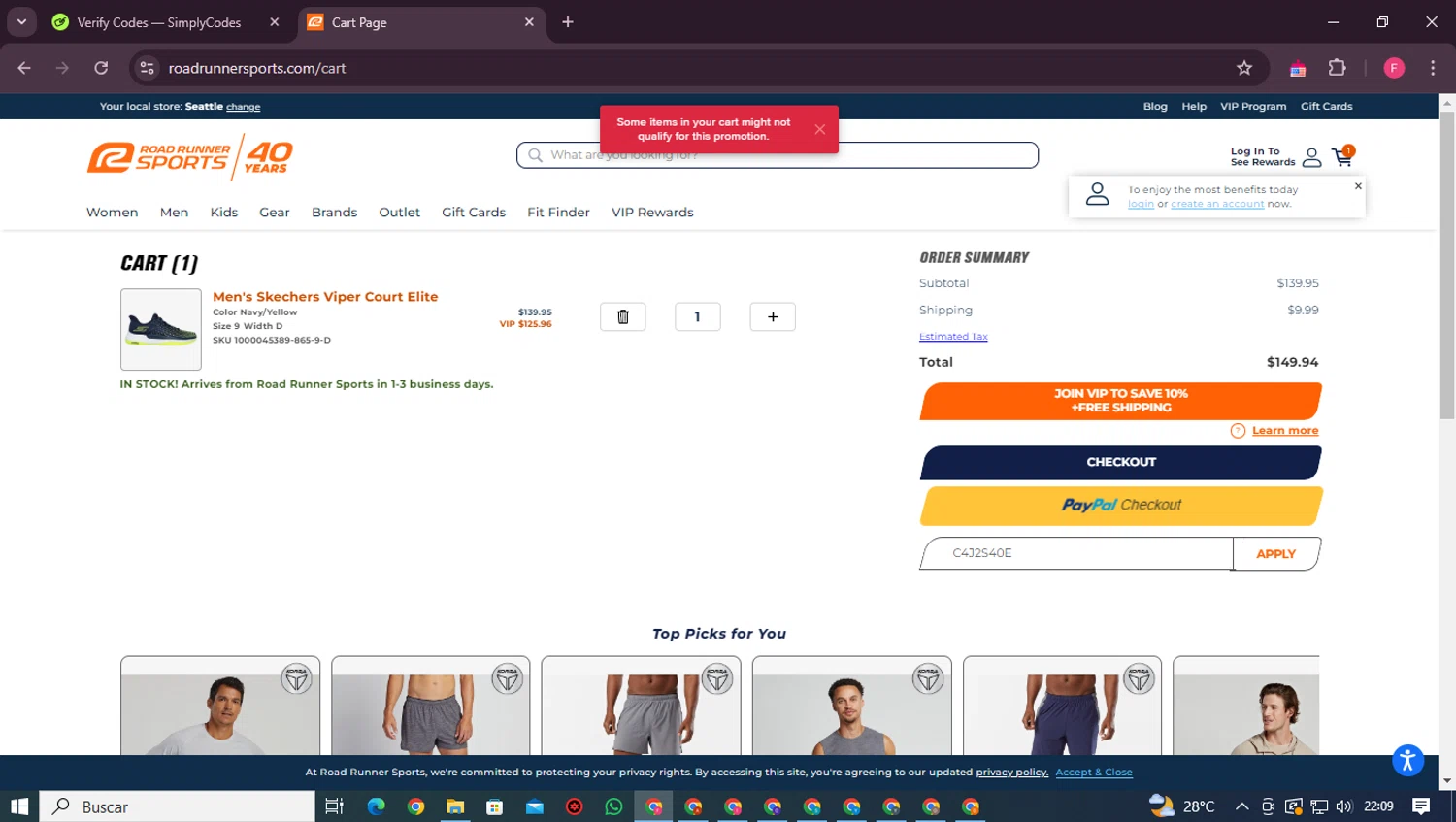Open WhatsApp from taskbar
This screenshot has width=1456, height=822.
(613, 806)
